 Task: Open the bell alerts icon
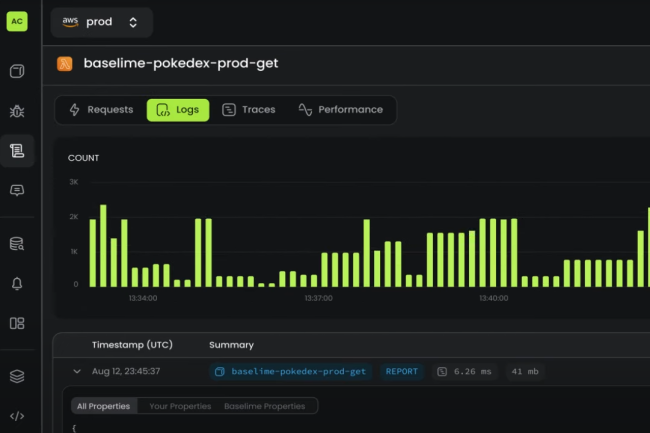[17, 284]
